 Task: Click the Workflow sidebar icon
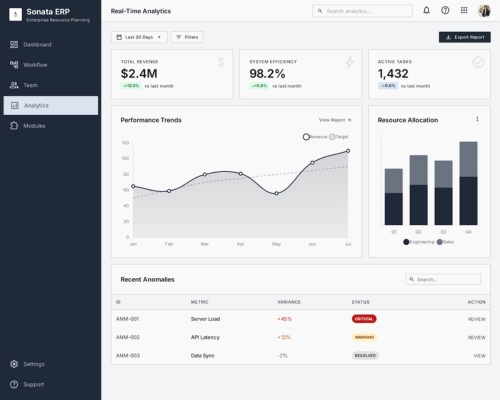pos(14,65)
